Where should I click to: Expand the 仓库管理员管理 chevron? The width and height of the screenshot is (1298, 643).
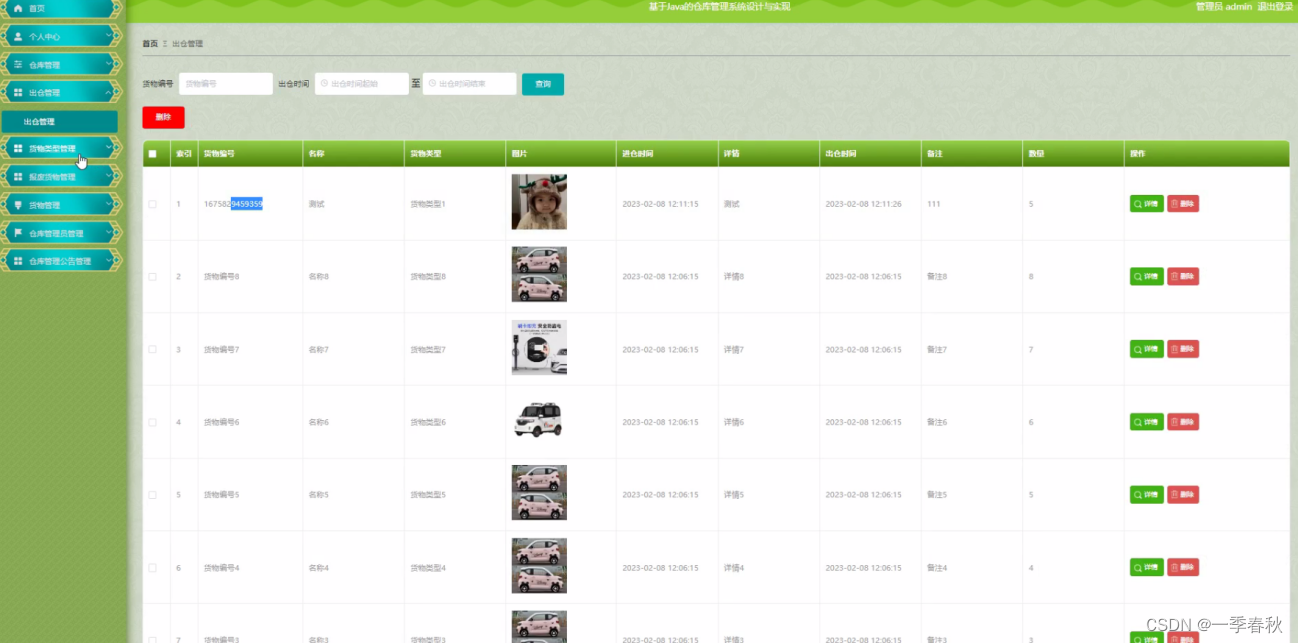click(109, 233)
